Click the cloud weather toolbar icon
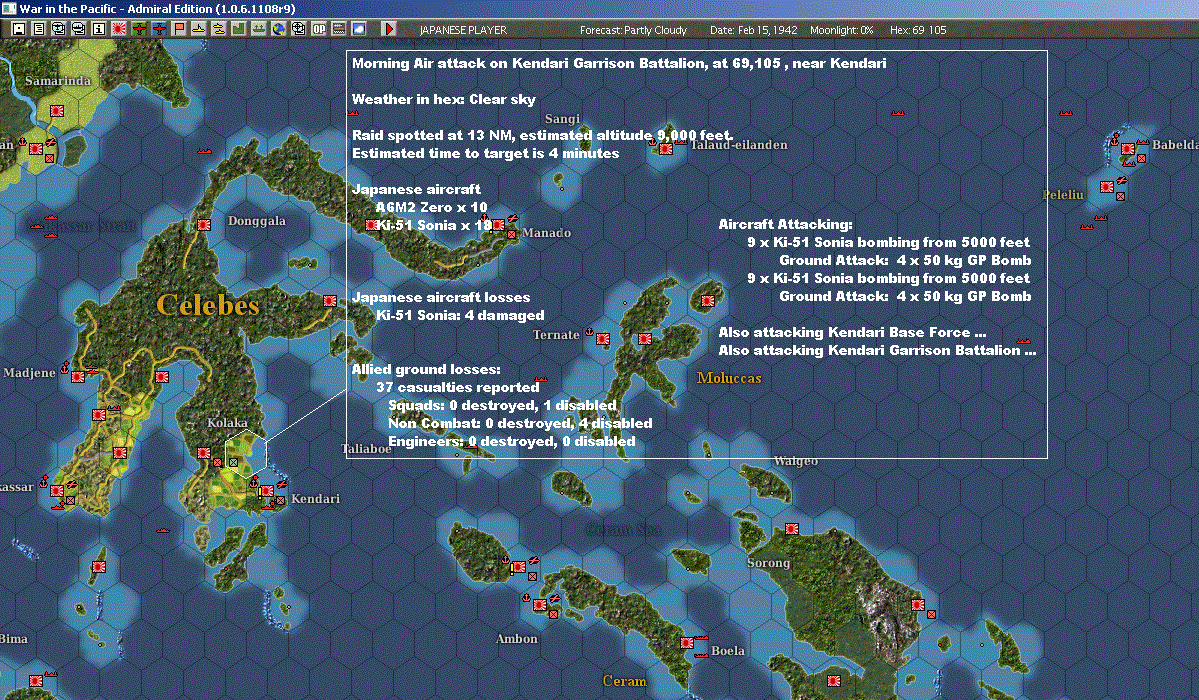This screenshot has height=700, width=1199. [359, 29]
